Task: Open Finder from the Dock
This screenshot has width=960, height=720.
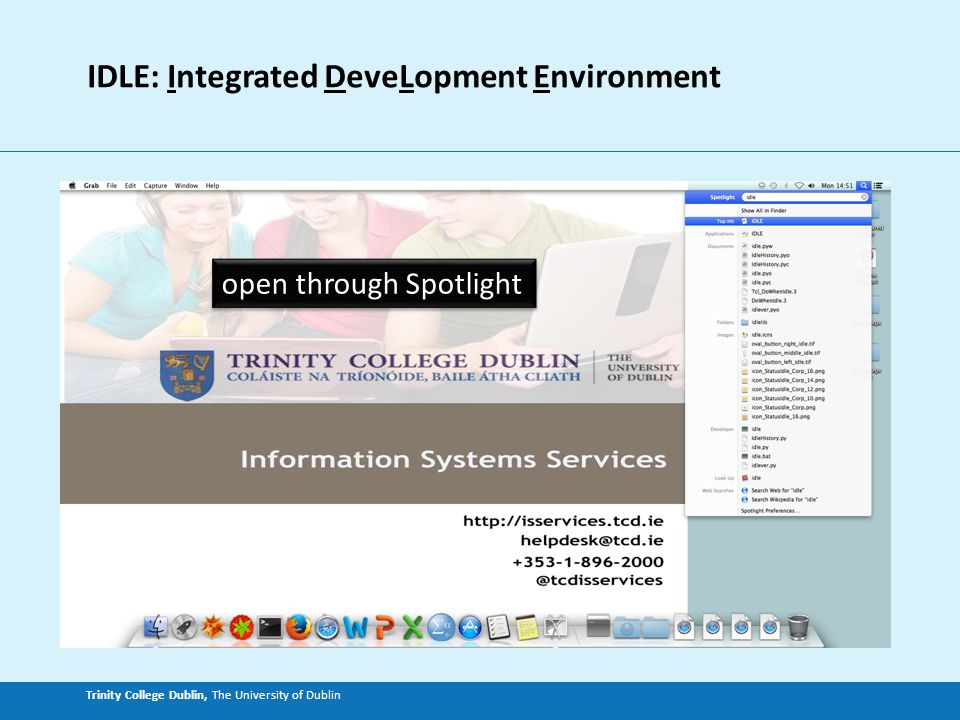Action: pos(156,627)
